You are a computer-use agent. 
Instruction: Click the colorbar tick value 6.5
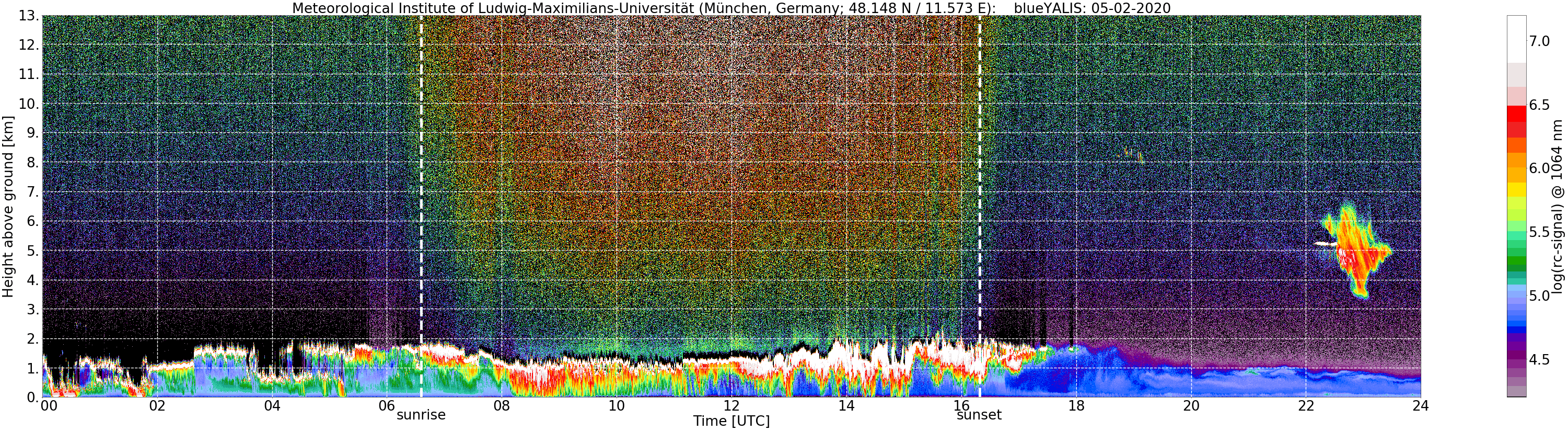tap(1539, 105)
